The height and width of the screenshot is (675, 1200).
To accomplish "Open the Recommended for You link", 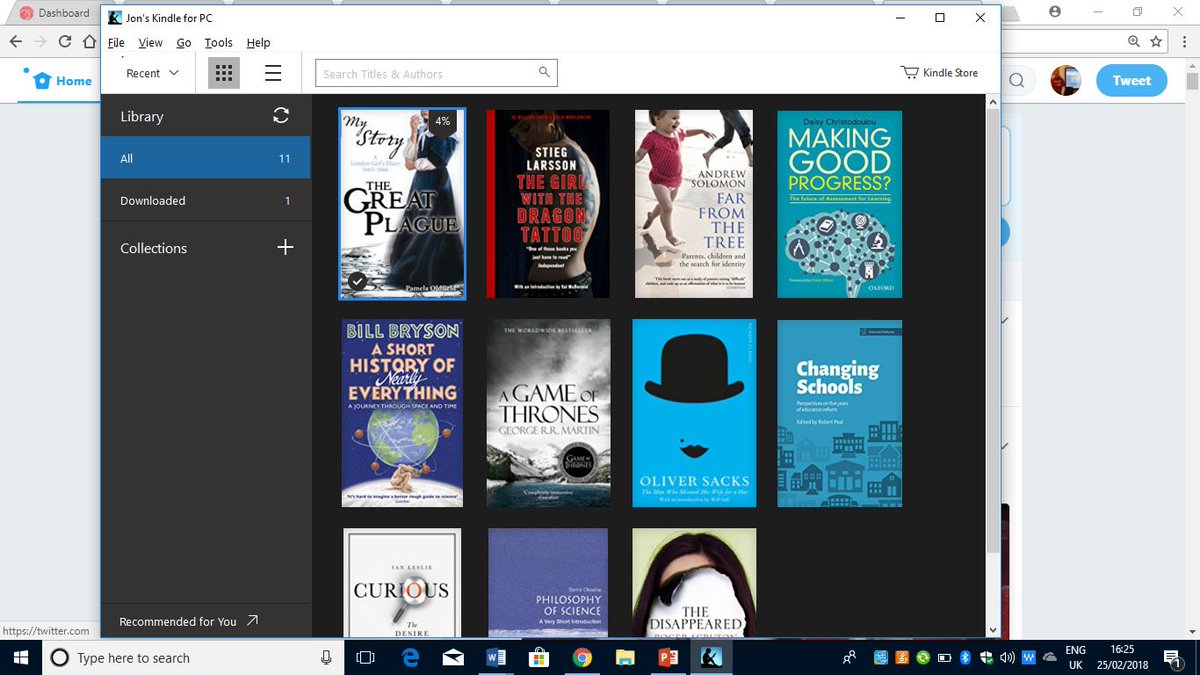I will 189,621.
